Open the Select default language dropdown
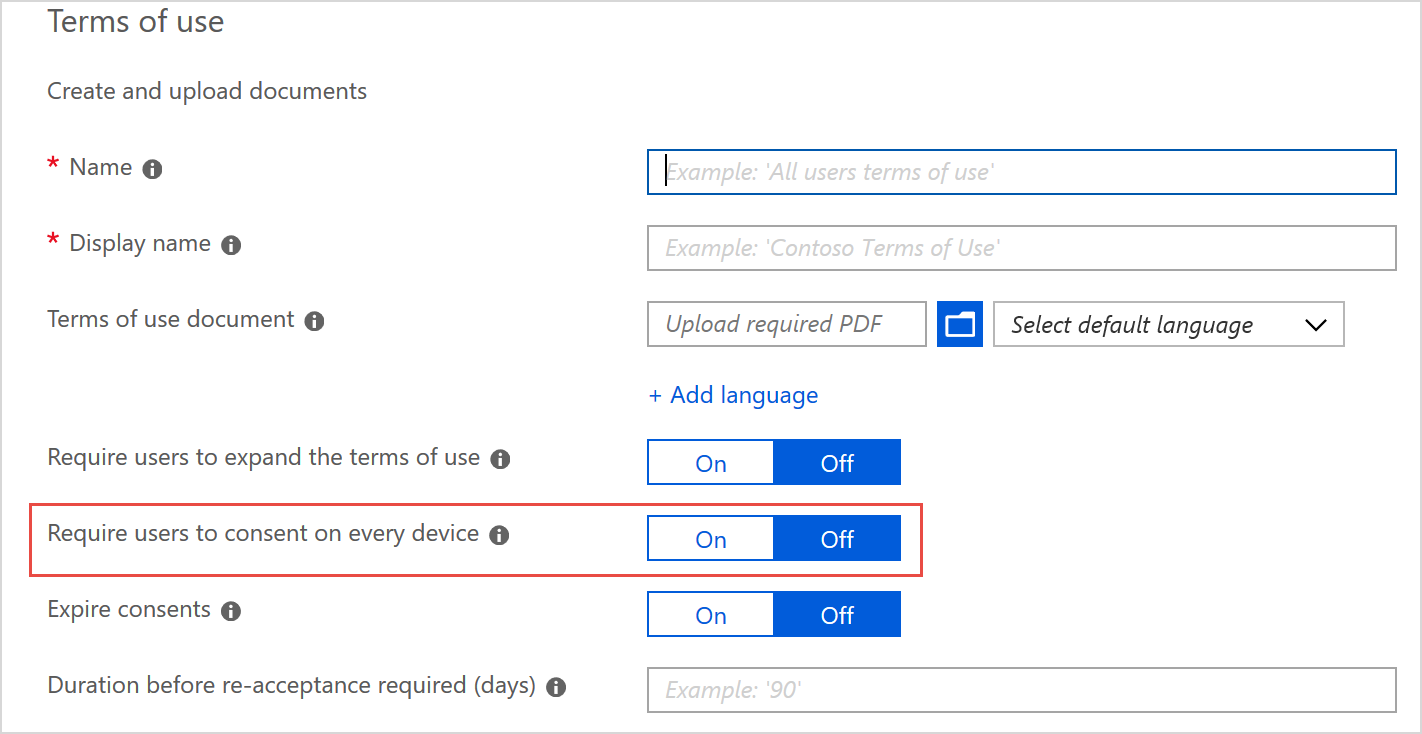The width and height of the screenshot is (1422, 734). 1168,325
